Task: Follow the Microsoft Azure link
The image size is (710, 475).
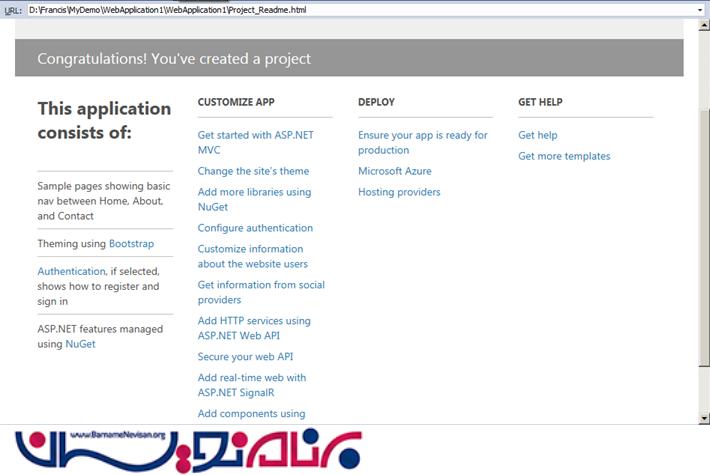Action: 394,171
